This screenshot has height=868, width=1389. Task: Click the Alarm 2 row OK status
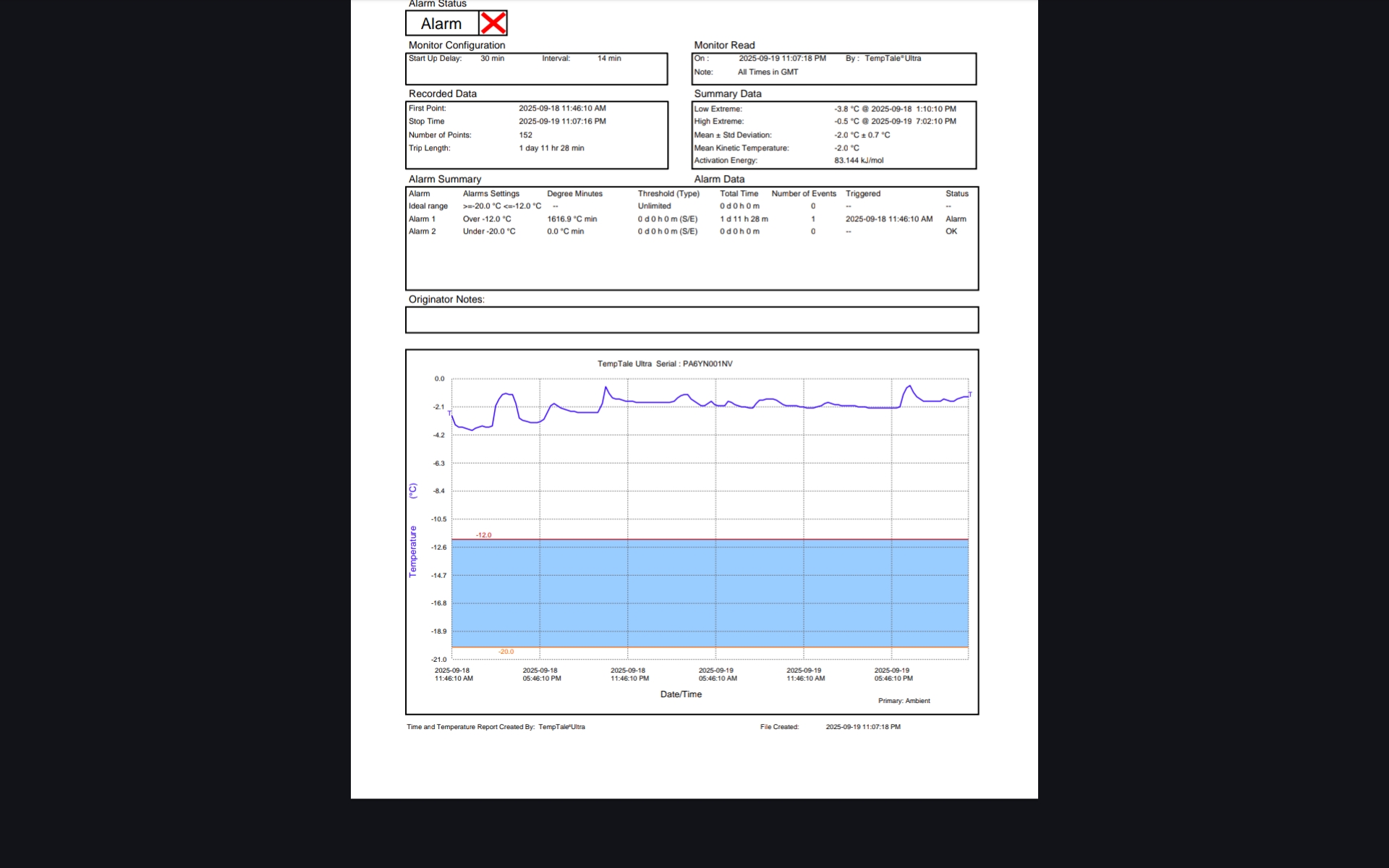(x=951, y=231)
